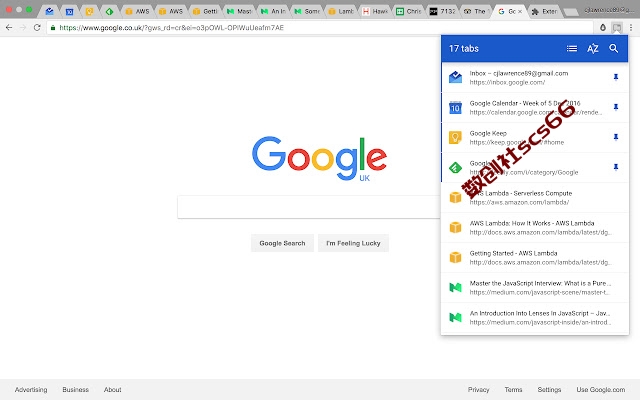The width and height of the screenshot is (640, 400).
Task: Open tab search magnifier in popup
Action: coord(613,48)
